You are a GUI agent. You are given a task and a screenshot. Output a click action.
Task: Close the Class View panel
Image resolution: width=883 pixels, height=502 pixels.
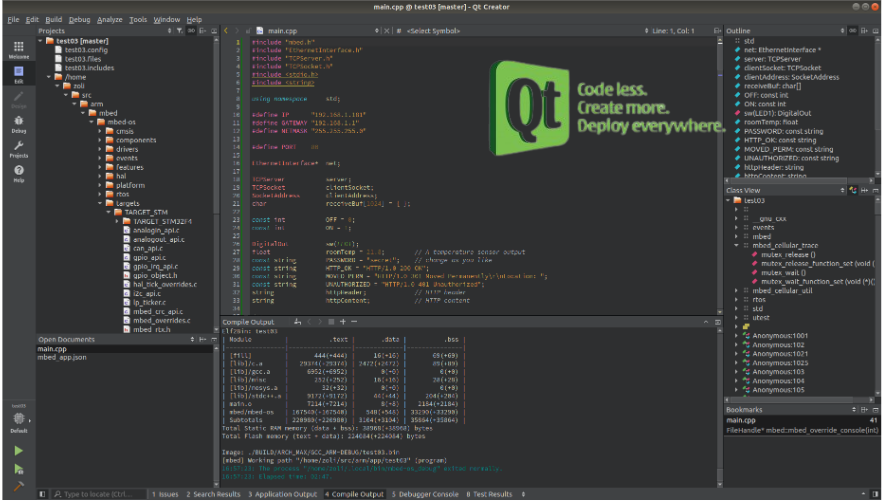[x=876, y=190]
